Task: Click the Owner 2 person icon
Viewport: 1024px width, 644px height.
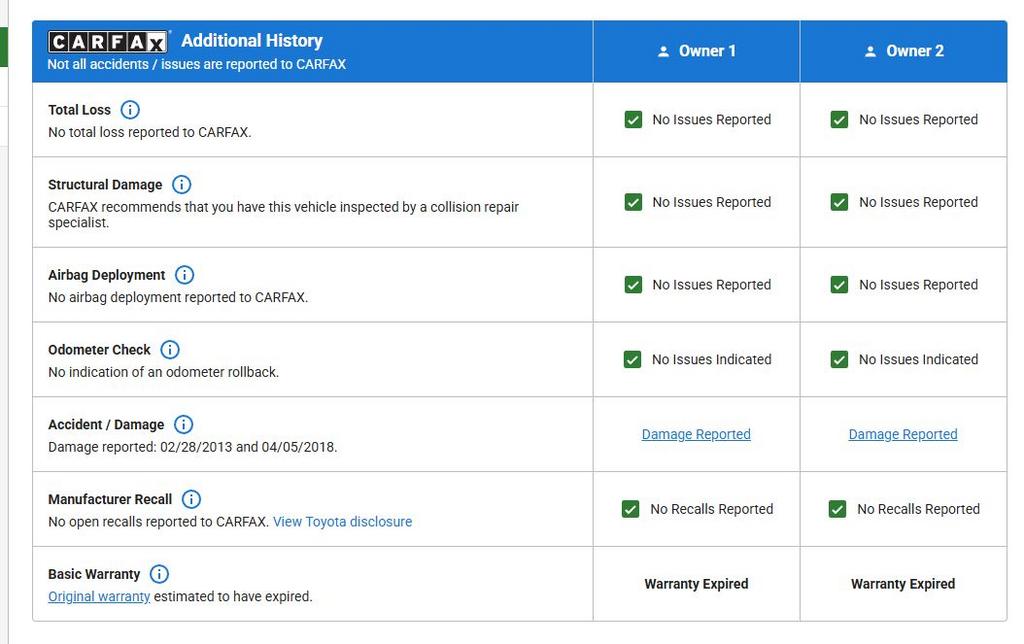Action: pos(870,52)
